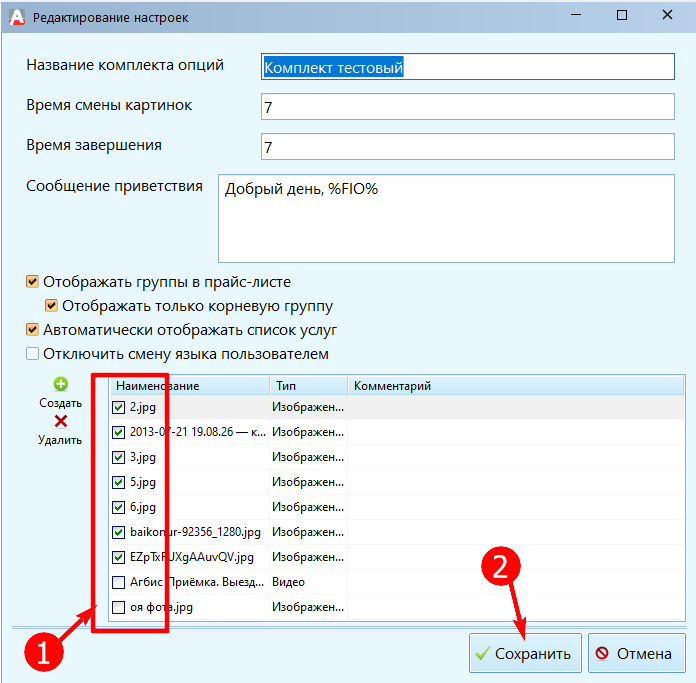Uncheck the 2.jpg row checkbox

119,407
